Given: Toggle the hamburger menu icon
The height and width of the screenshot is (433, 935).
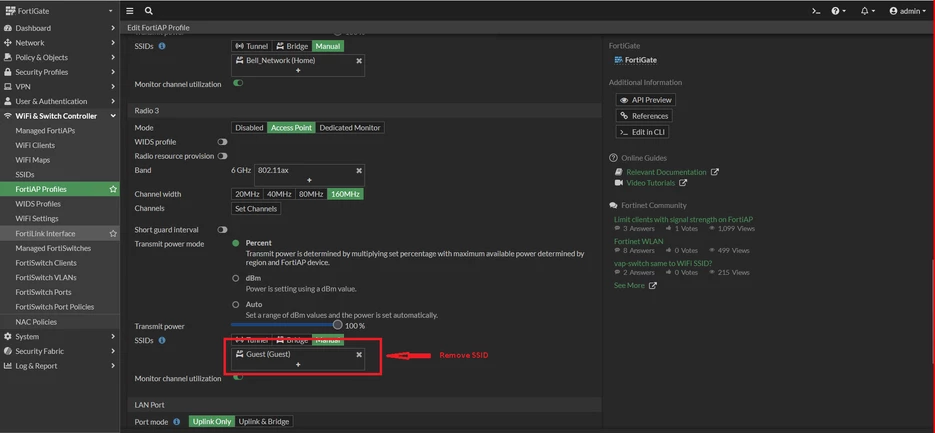Looking at the screenshot, I should coord(130,11).
